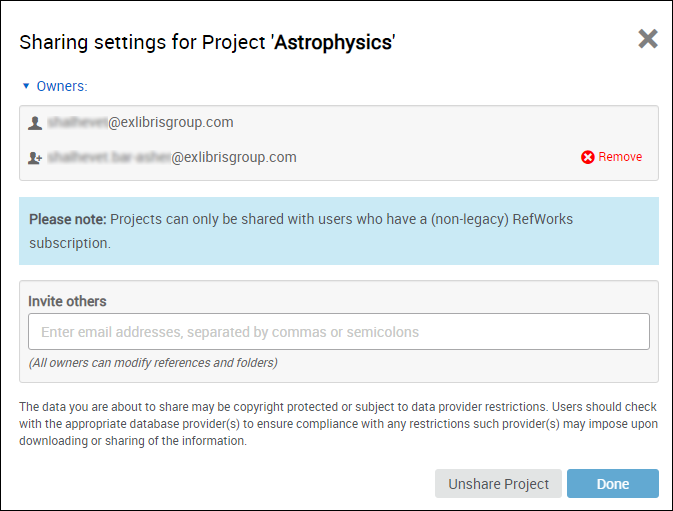
Task: Click the copyright restrictions disclaimer paragraph
Action: [338, 424]
